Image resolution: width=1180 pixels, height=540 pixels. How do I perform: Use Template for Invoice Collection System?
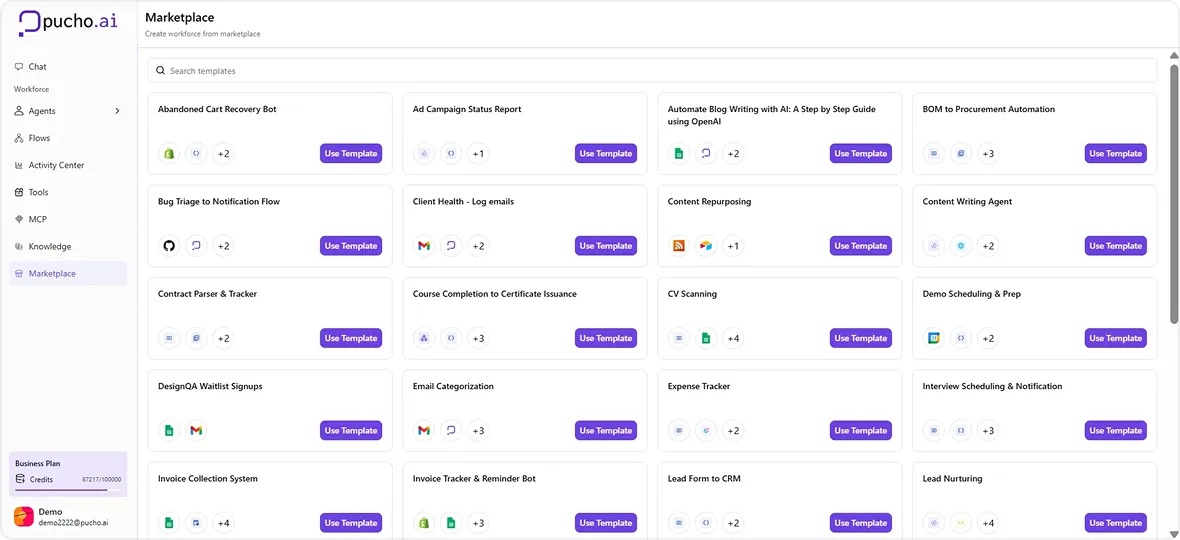click(351, 523)
